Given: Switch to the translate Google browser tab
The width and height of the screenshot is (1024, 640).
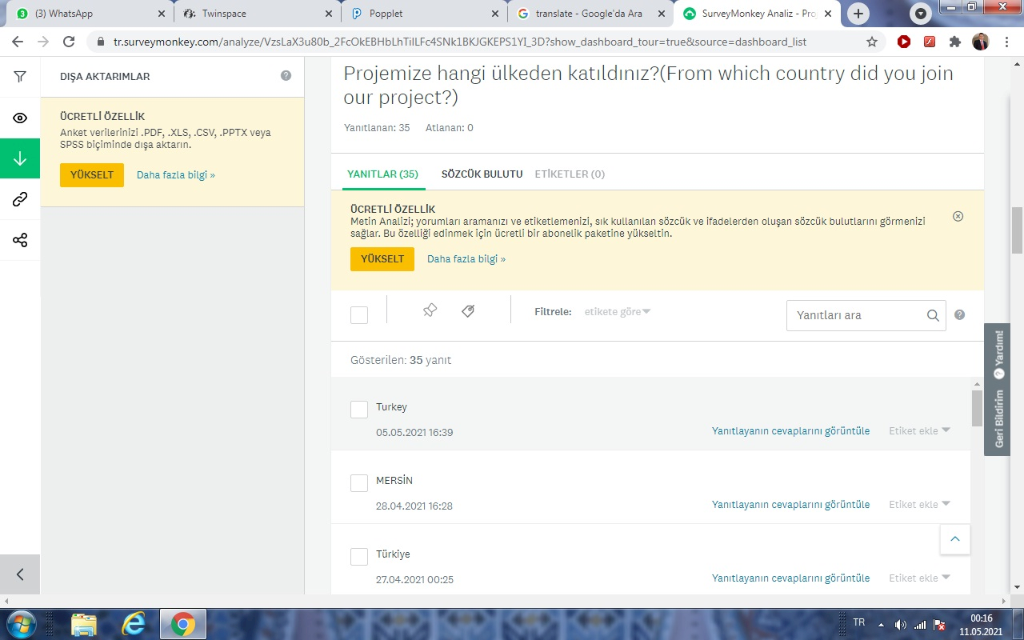Looking at the screenshot, I should tap(591, 14).
